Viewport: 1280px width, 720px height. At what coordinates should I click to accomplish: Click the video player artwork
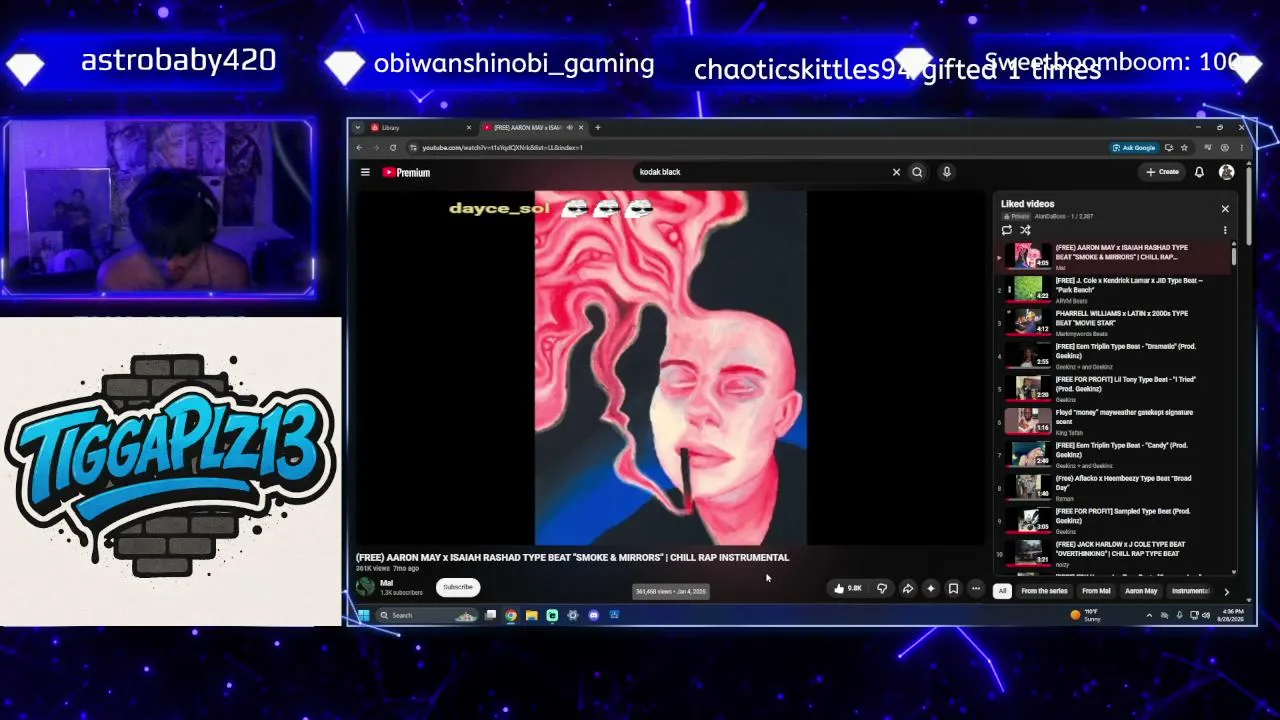coord(671,368)
